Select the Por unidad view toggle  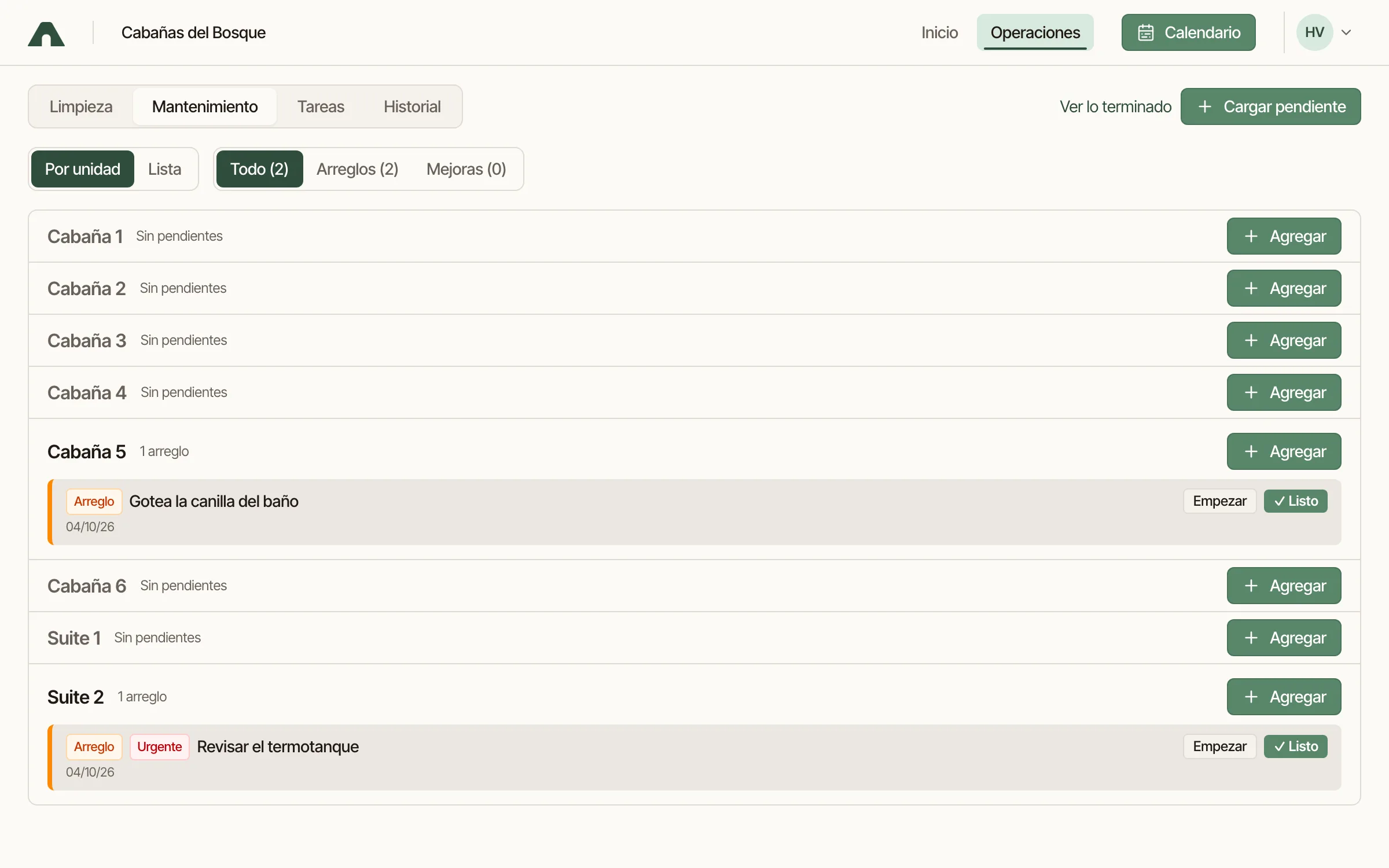[83, 169]
